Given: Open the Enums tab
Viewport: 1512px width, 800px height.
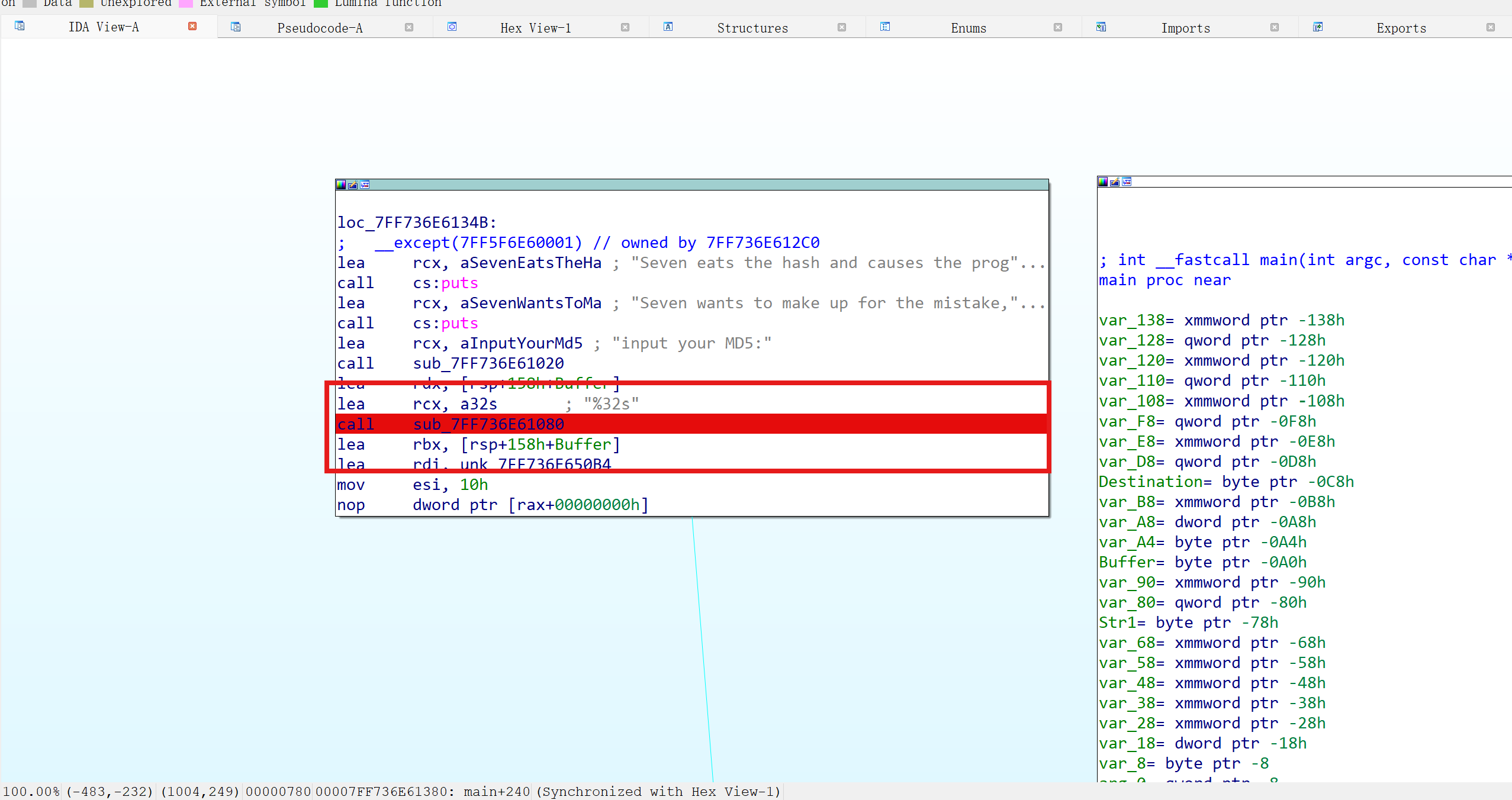Looking at the screenshot, I should tap(969, 28).
